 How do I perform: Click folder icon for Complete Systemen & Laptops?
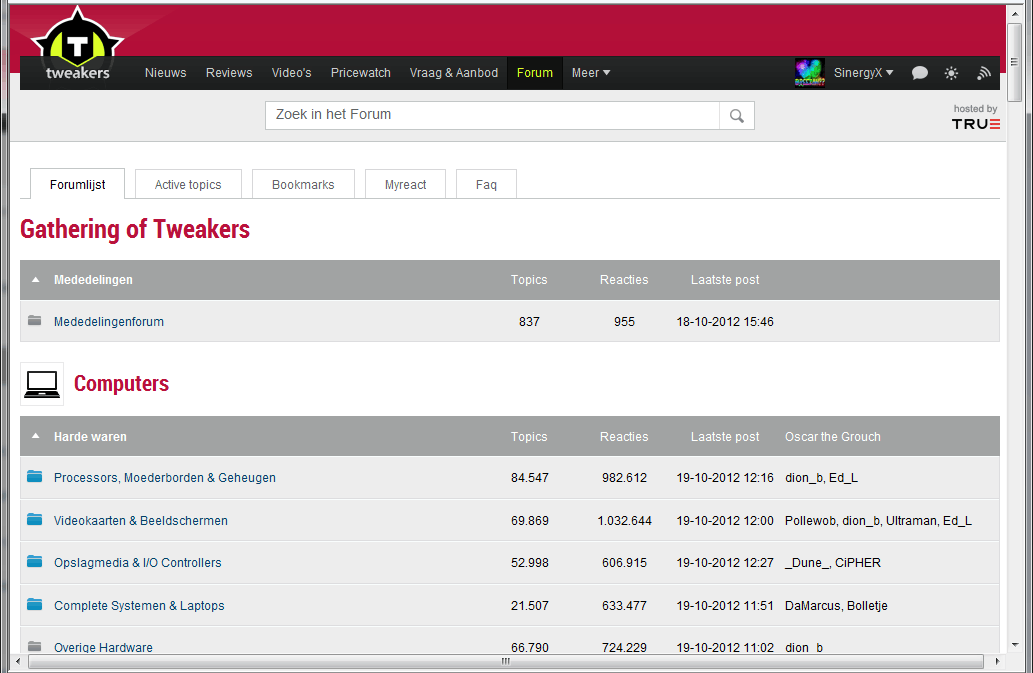point(35,604)
